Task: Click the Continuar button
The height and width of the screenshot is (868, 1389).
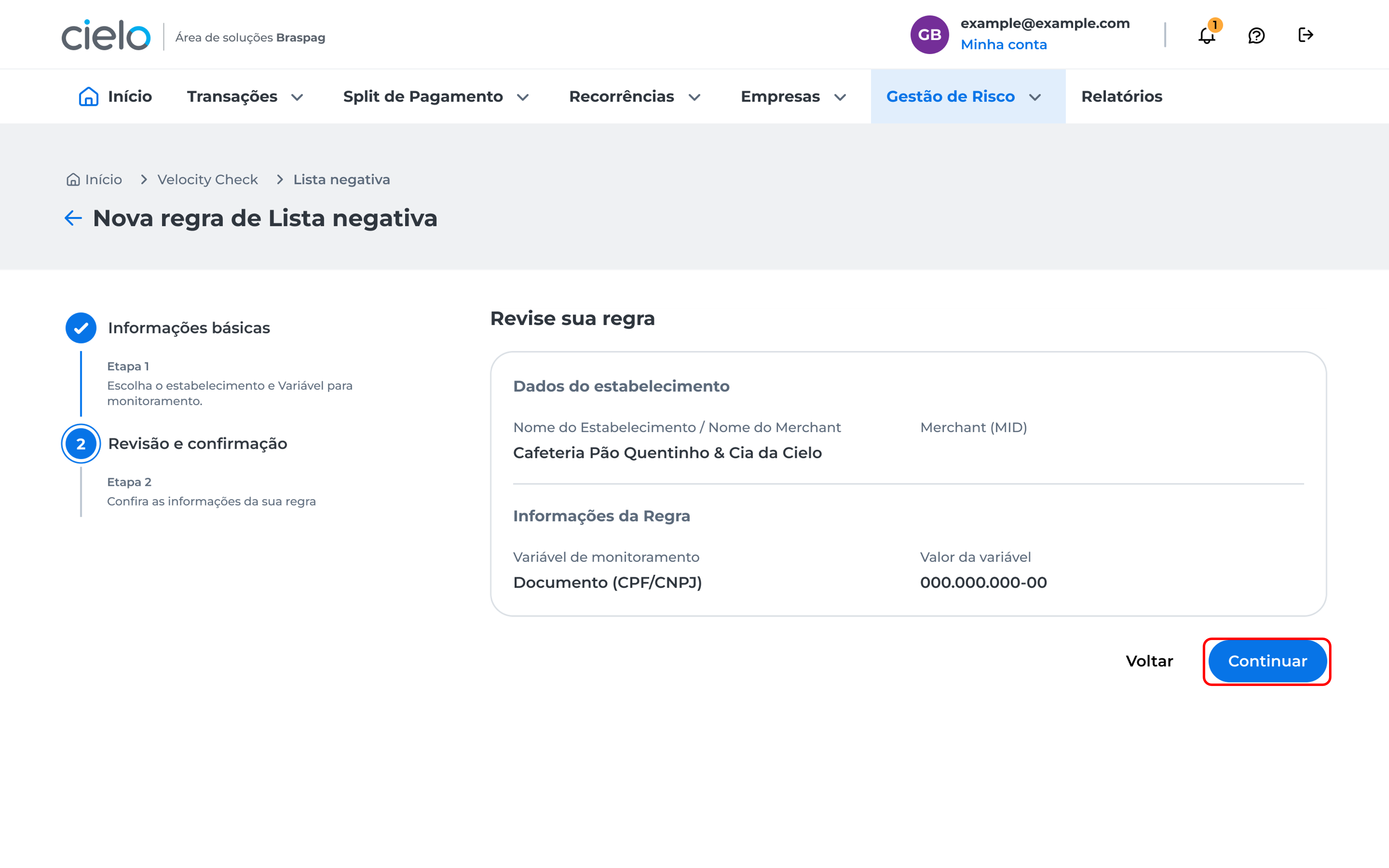Action: point(1267,661)
